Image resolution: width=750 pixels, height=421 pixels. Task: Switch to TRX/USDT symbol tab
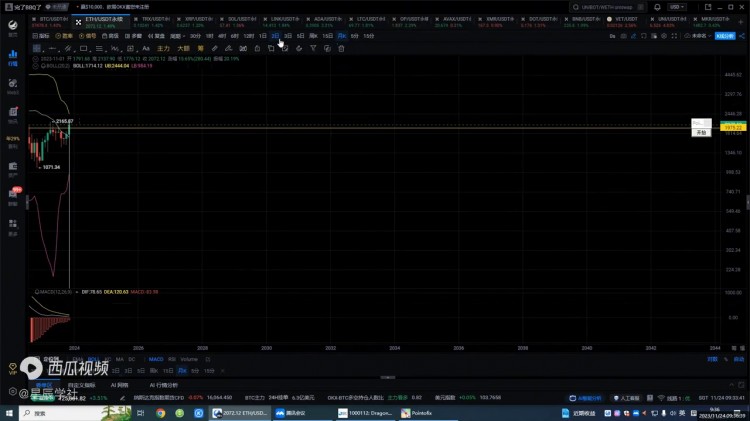click(x=152, y=22)
